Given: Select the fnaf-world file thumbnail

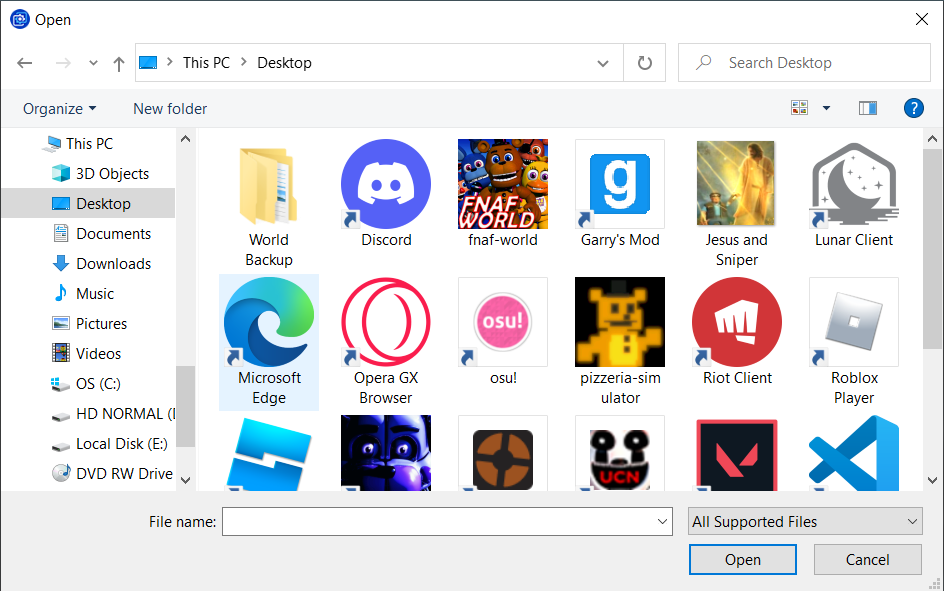Looking at the screenshot, I should click(x=503, y=184).
